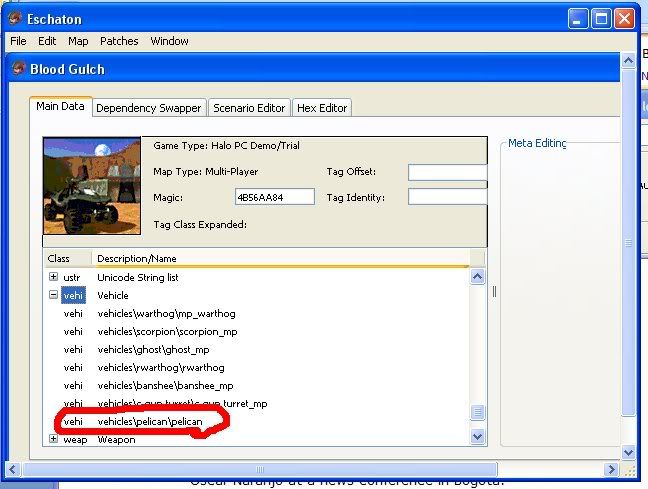The image size is (648, 489).
Task: Click the horizontal scrollbar thumb
Action: point(260,470)
